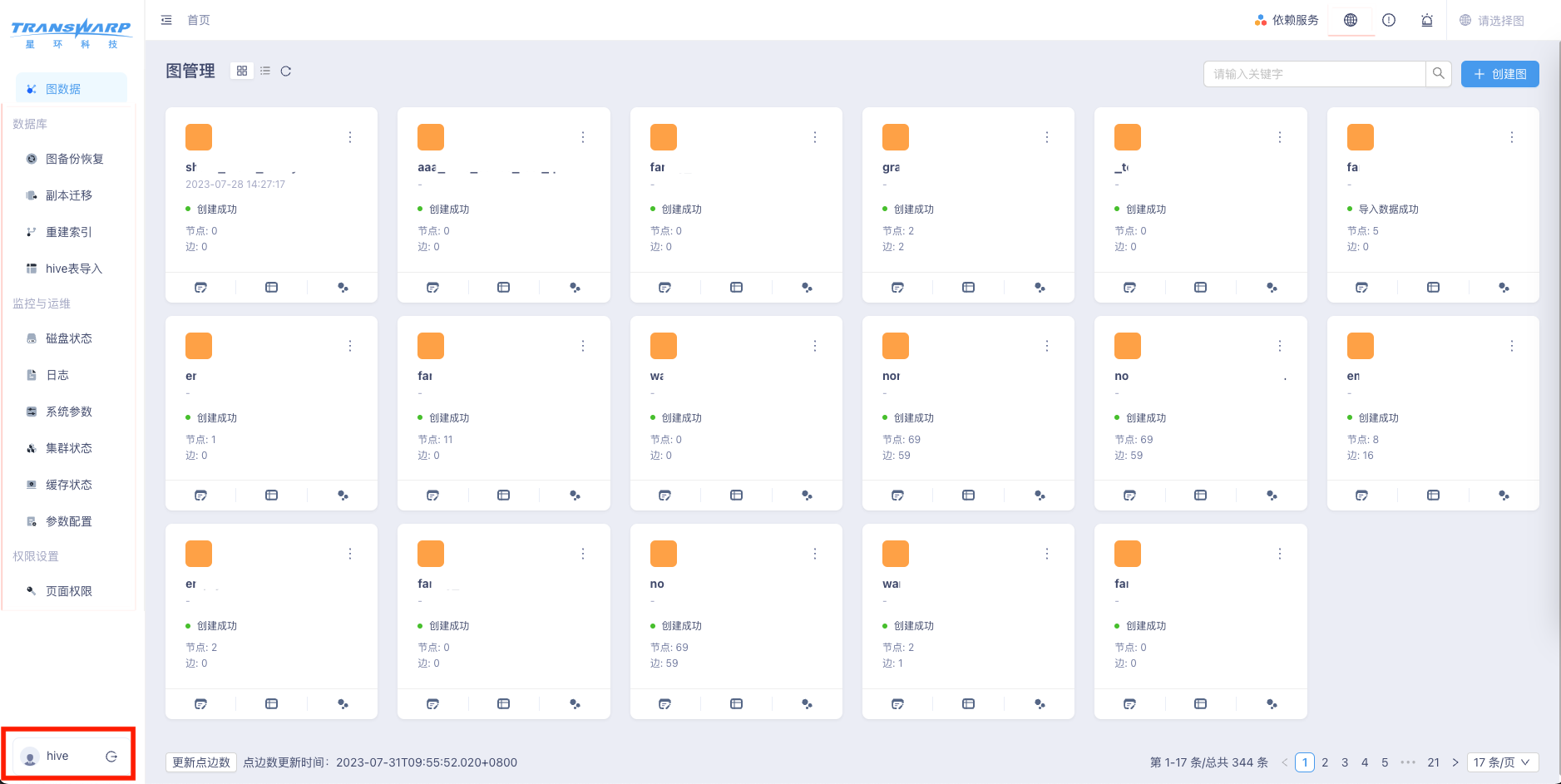Go to page 5 in pagination
The image size is (1561, 784).
[1385, 762]
